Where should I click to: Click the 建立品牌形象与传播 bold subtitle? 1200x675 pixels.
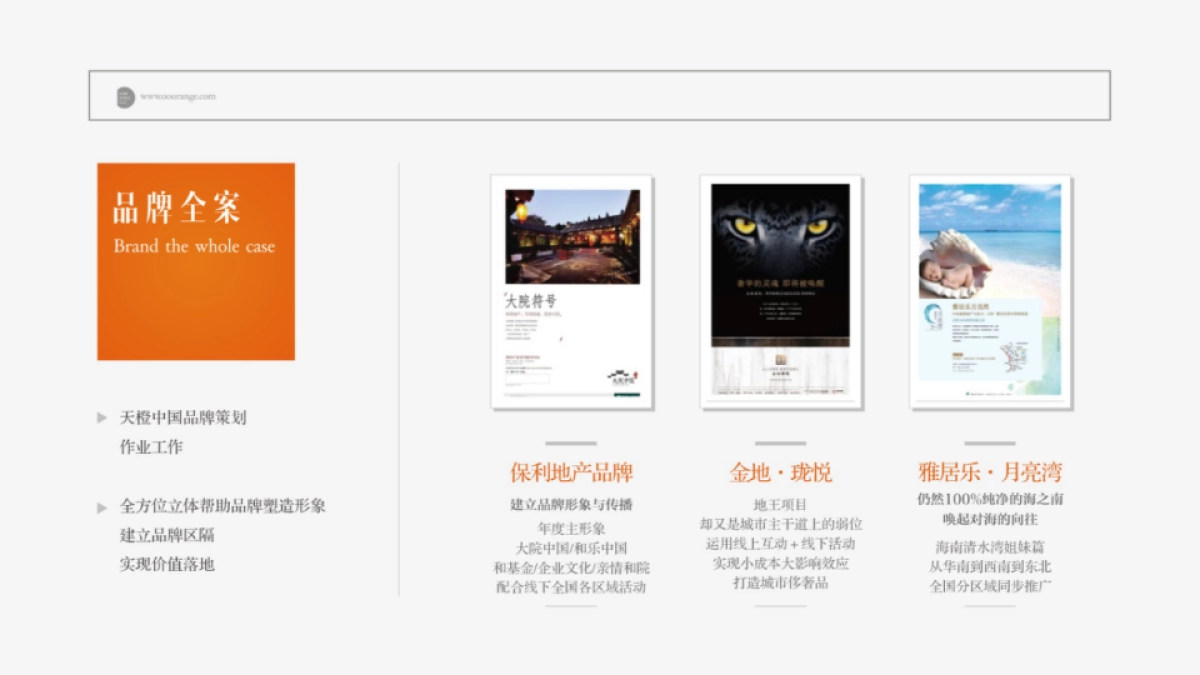coord(571,505)
